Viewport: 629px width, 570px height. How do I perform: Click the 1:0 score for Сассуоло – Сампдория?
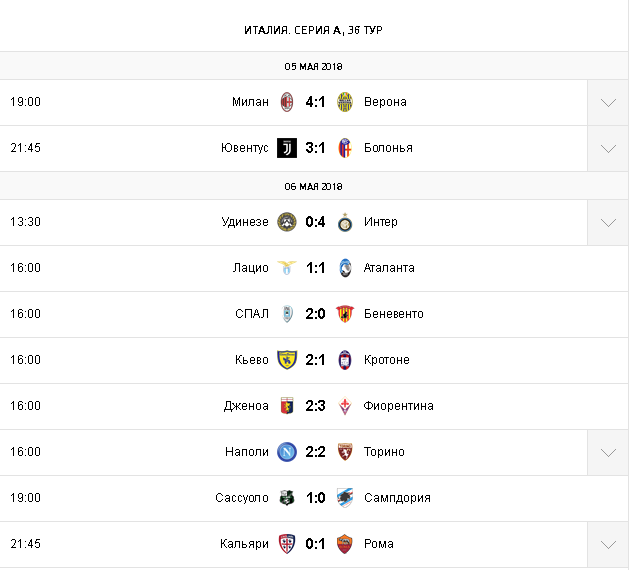[316, 498]
